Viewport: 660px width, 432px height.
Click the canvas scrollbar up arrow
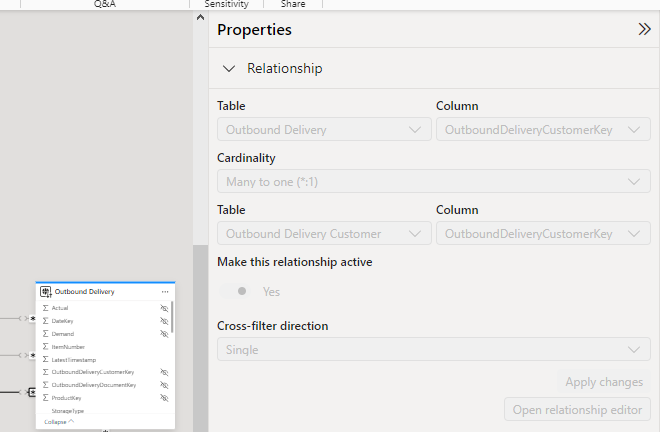(x=200, y=17)
